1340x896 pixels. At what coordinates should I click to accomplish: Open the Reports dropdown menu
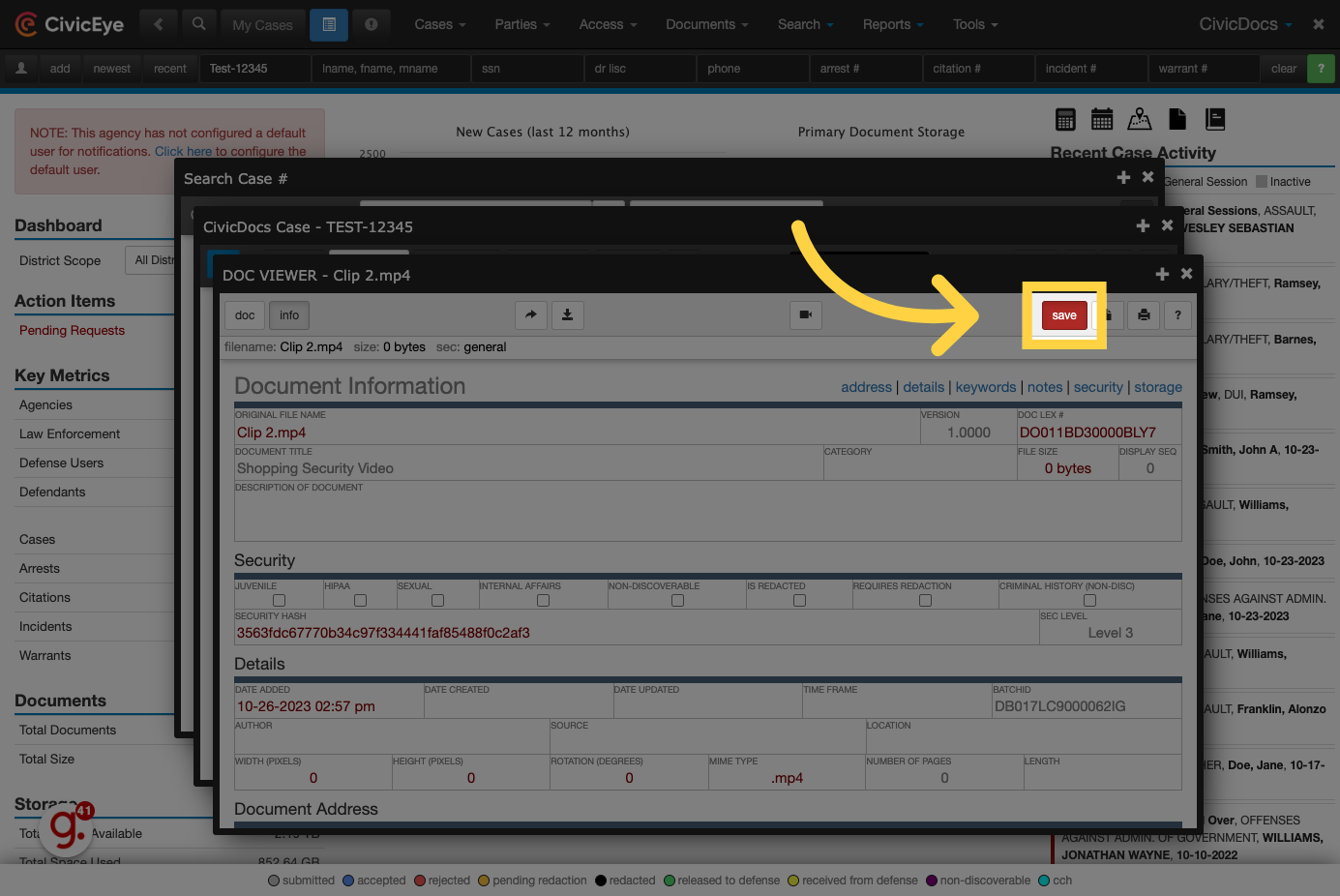point(893,24)
